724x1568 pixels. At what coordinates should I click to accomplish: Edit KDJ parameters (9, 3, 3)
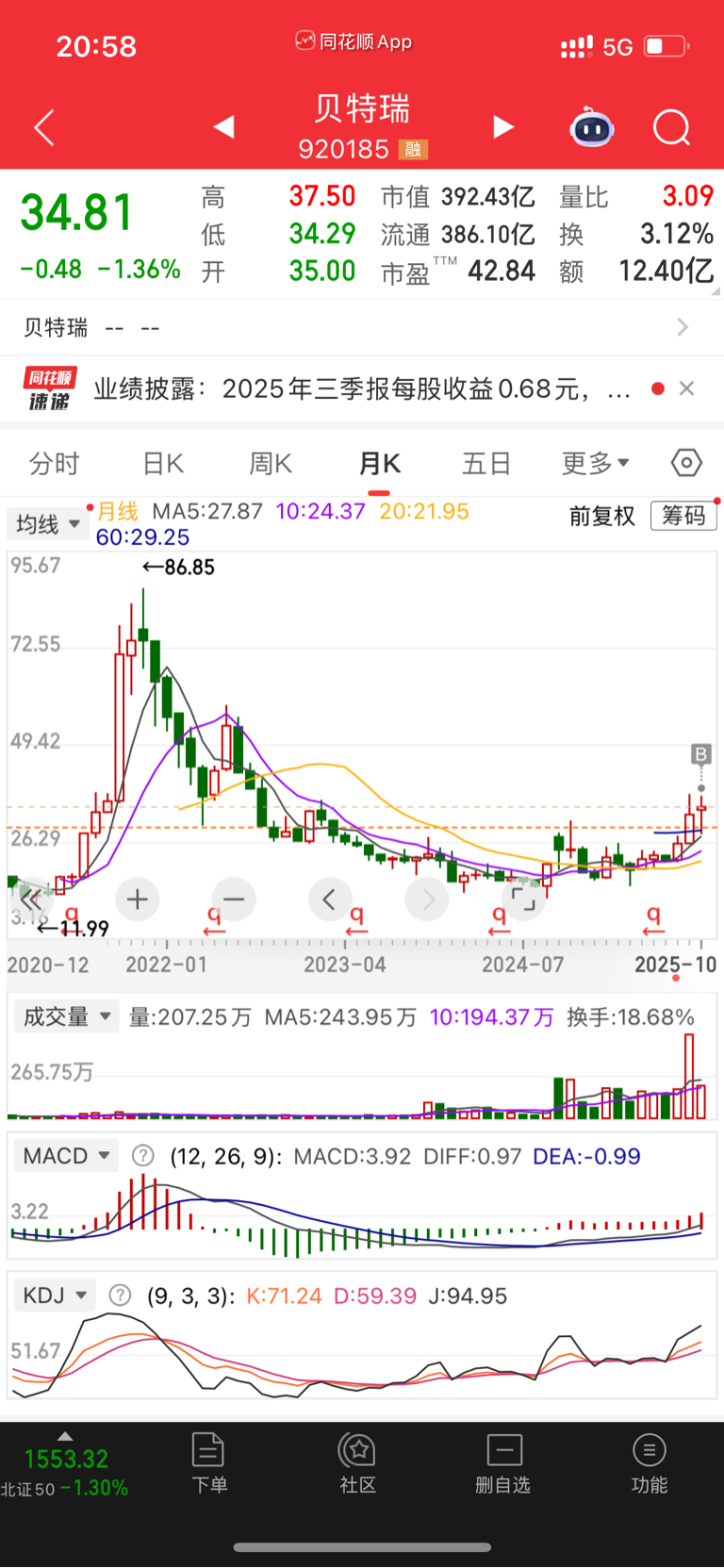click(190, 1296)
